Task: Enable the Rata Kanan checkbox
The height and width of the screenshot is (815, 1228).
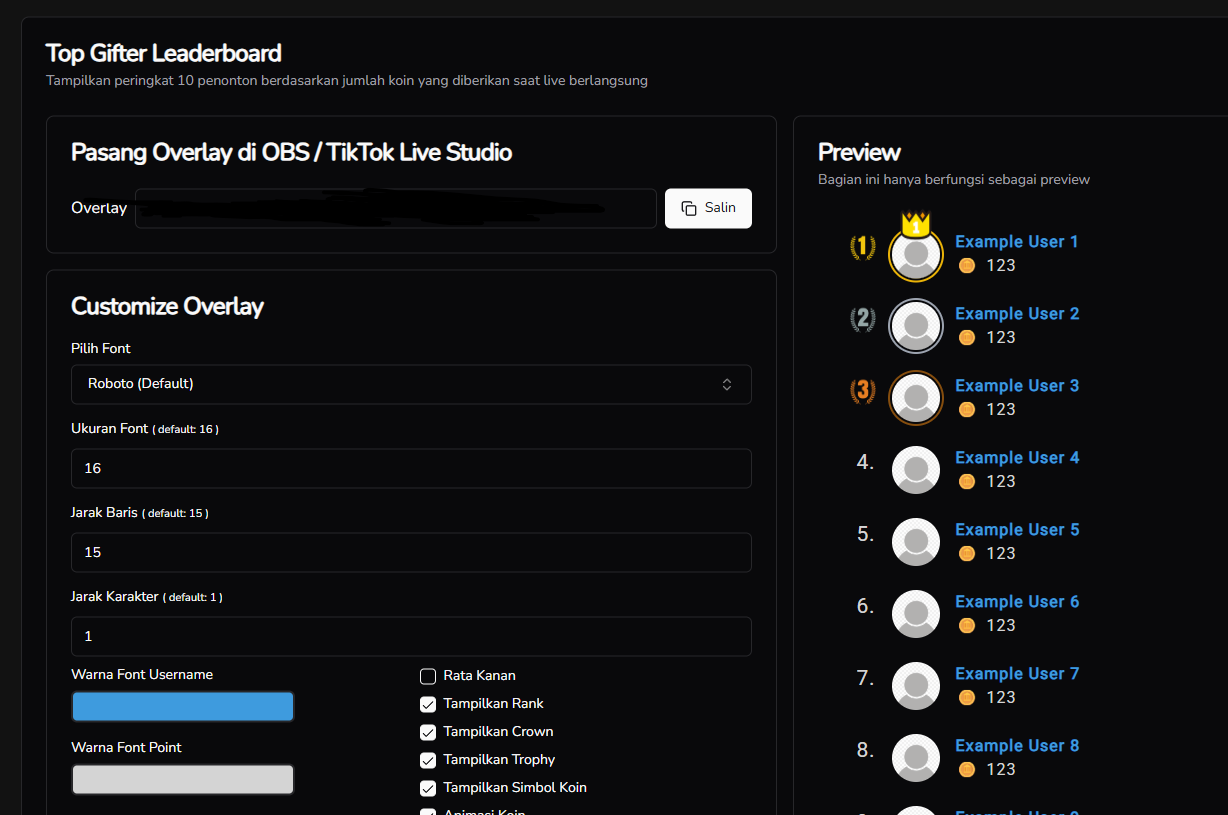Action: 428,676
